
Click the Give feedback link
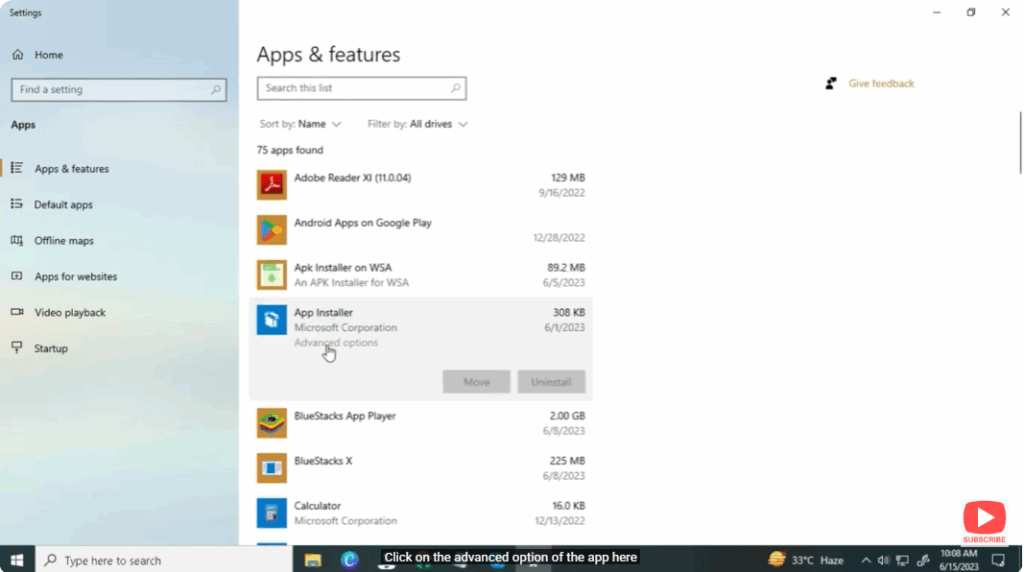tap(880, 84)
